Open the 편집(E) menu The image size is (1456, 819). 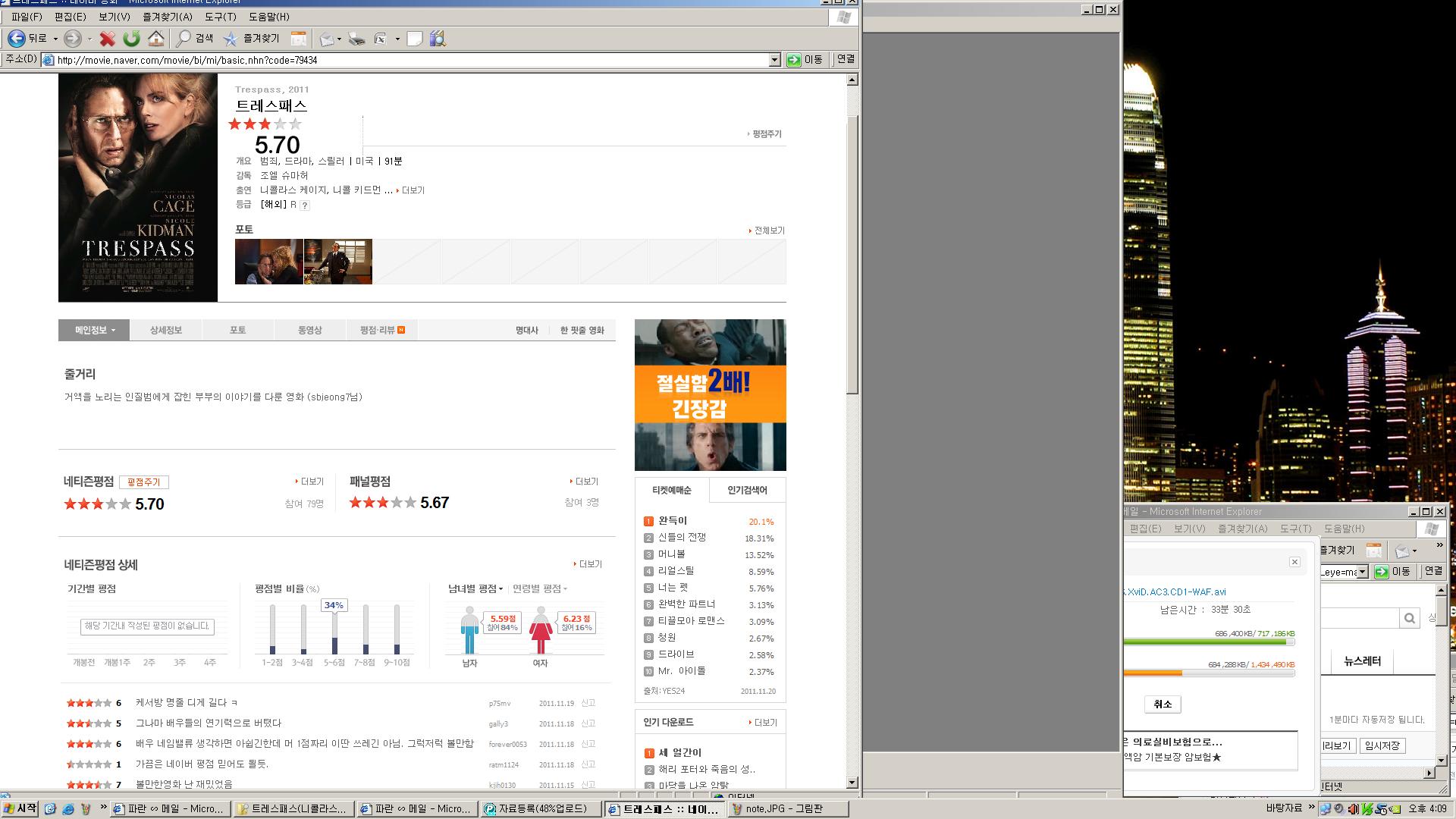(71, 17)
